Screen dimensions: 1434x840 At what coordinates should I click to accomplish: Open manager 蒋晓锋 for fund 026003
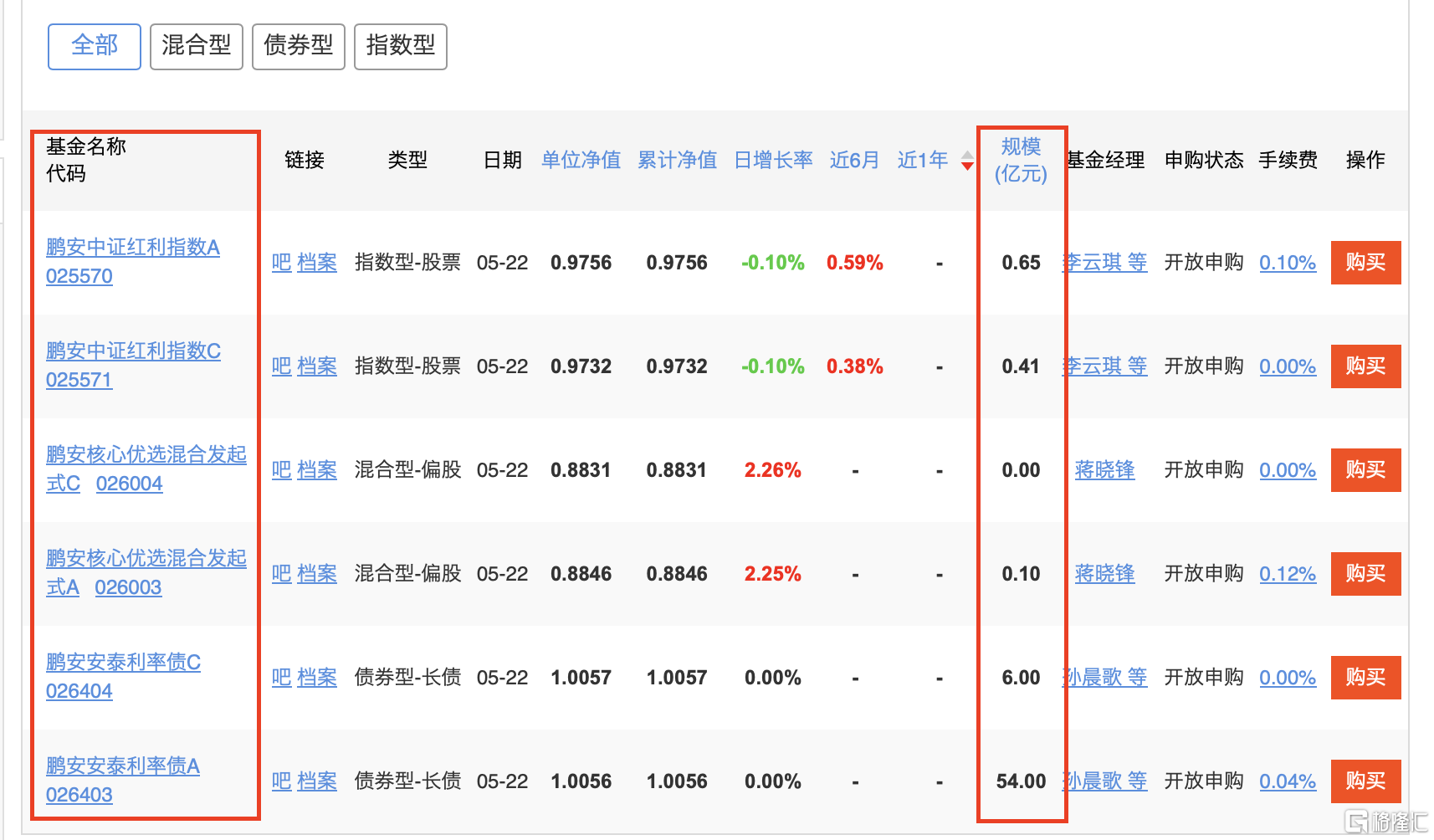[x=1105, y=574]
